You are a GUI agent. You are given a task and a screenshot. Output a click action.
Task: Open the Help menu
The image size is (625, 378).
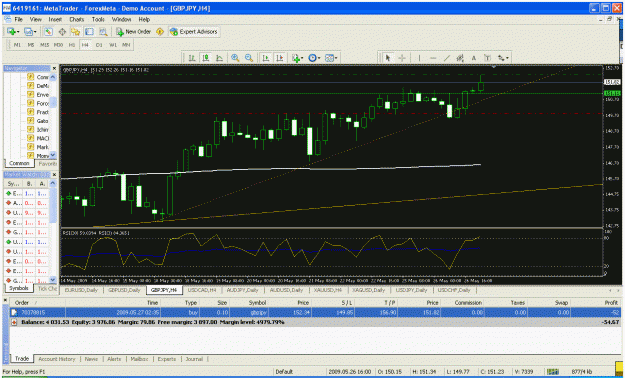pos(144,19)
